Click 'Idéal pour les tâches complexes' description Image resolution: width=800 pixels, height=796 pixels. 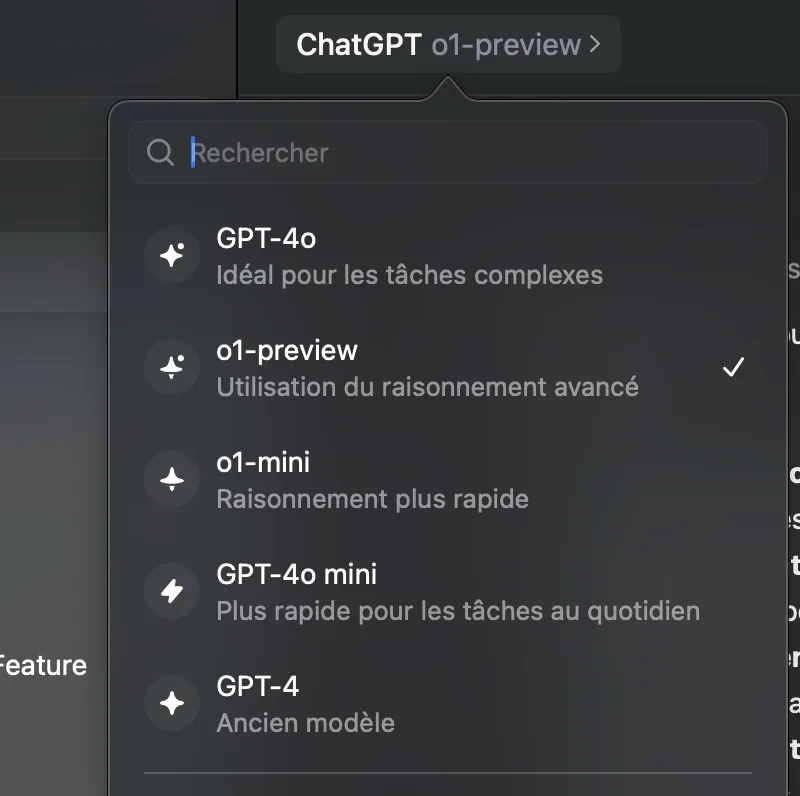(410, 276)
